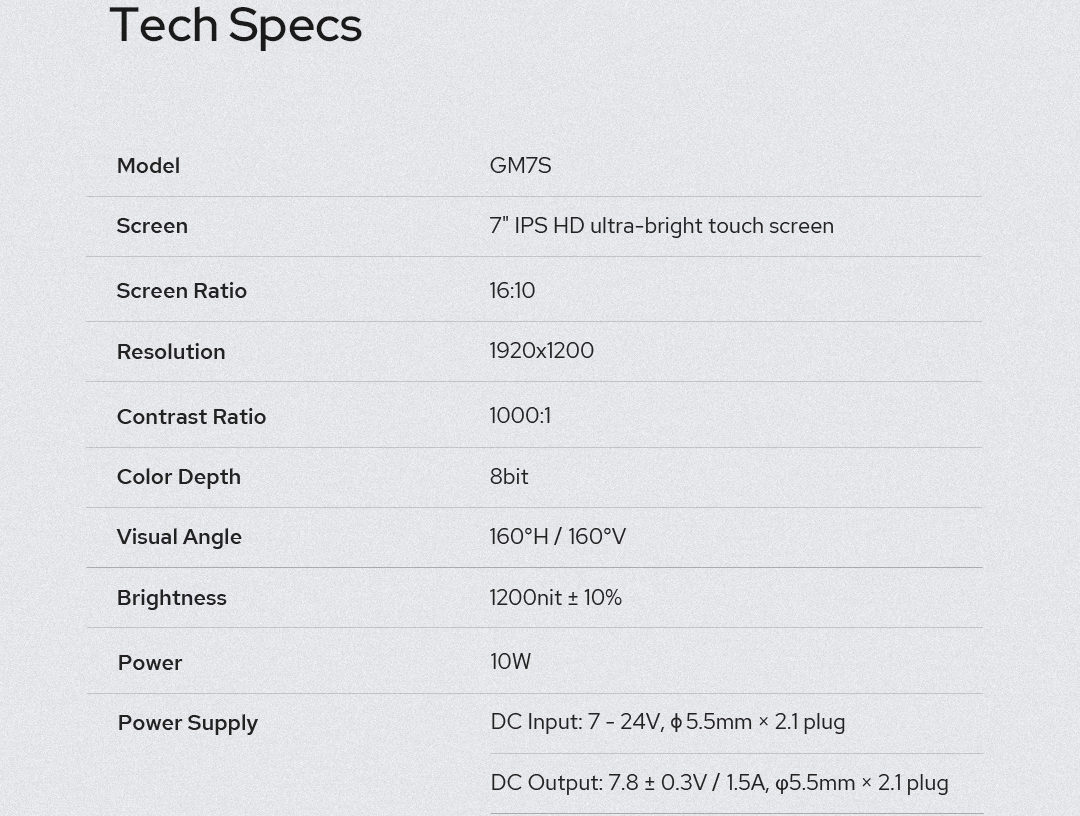Click the 1920x1200 resolution value
The width and height of the screenshot is (1080, 816).
click(x=541, y=351)
